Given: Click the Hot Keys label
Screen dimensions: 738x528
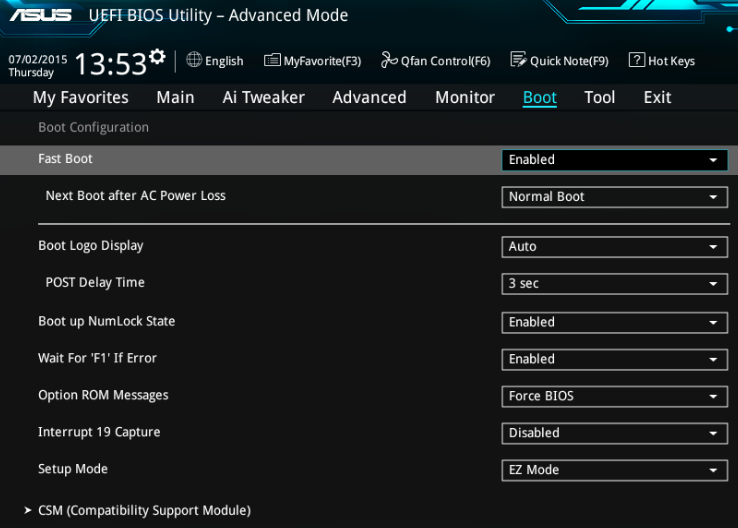Looking at the screenshot, I should 672,61.
